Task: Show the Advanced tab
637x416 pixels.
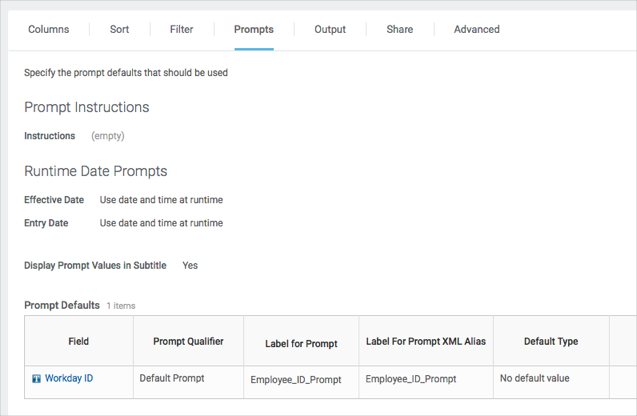Action: point(477,29)
